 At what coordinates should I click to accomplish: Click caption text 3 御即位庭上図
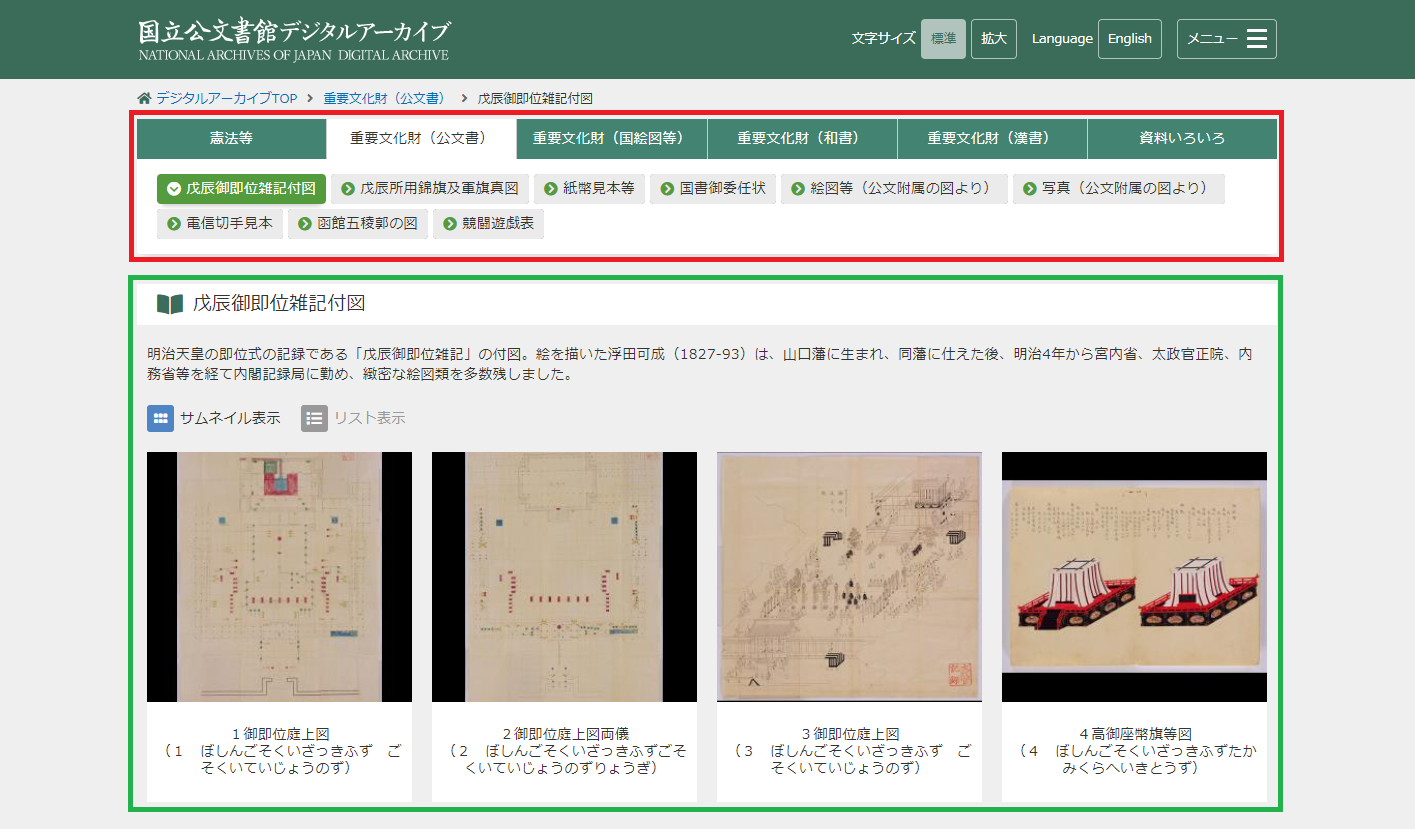click(849, 734)
